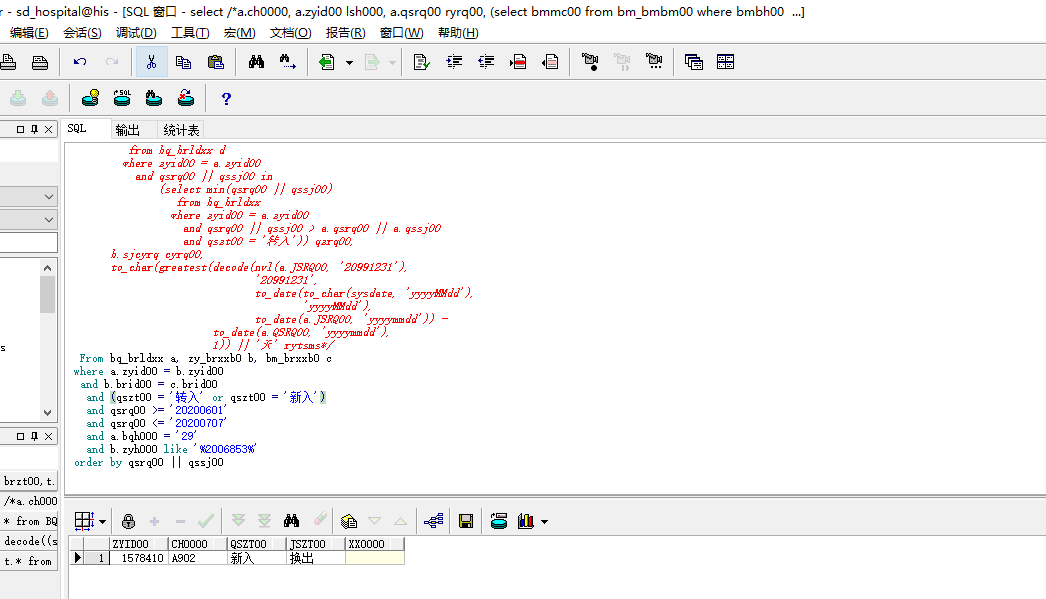Image resolution: width=1046 pixels, height=599 pixels.
Task: Open the 工具(T) menu
Action: click(190, 33)
